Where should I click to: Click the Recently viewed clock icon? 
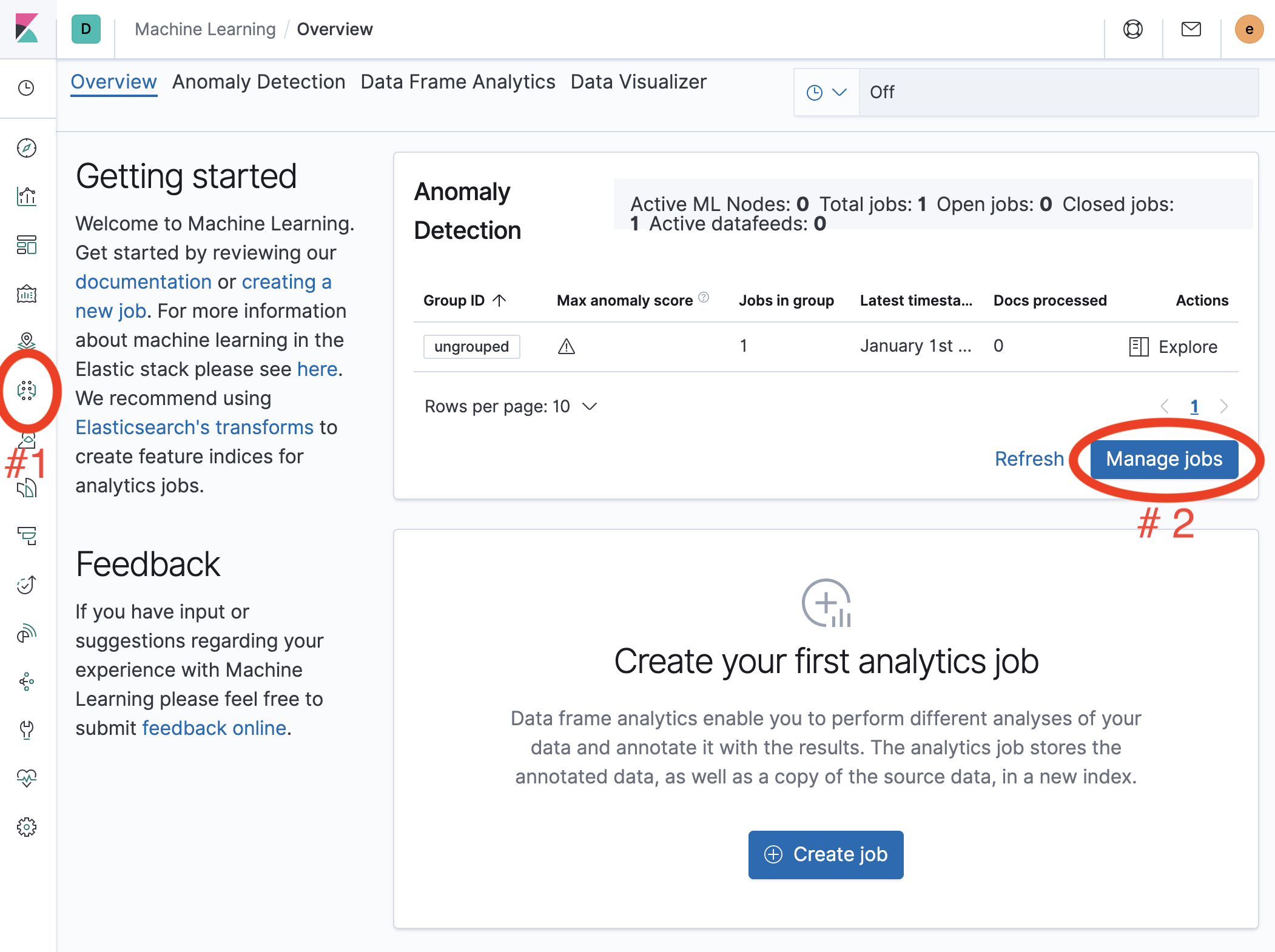pos(27,89)
